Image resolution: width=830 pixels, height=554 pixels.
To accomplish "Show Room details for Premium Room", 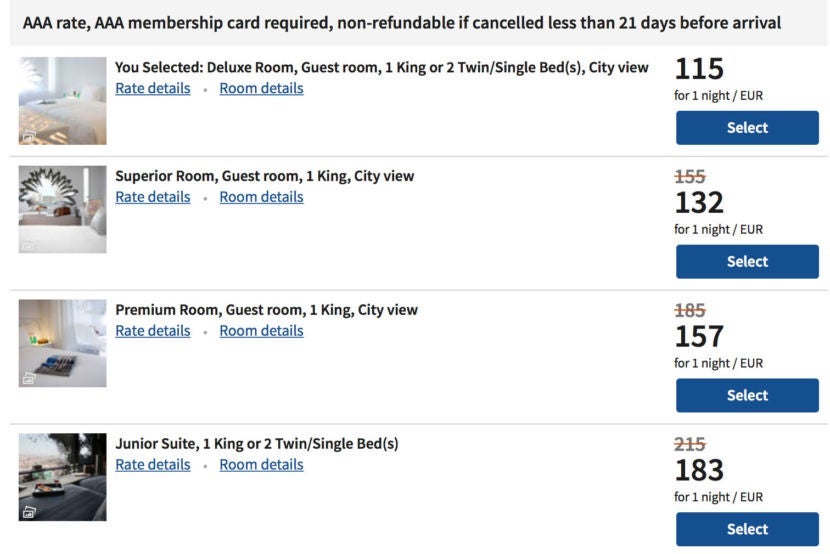I will 261,331.
